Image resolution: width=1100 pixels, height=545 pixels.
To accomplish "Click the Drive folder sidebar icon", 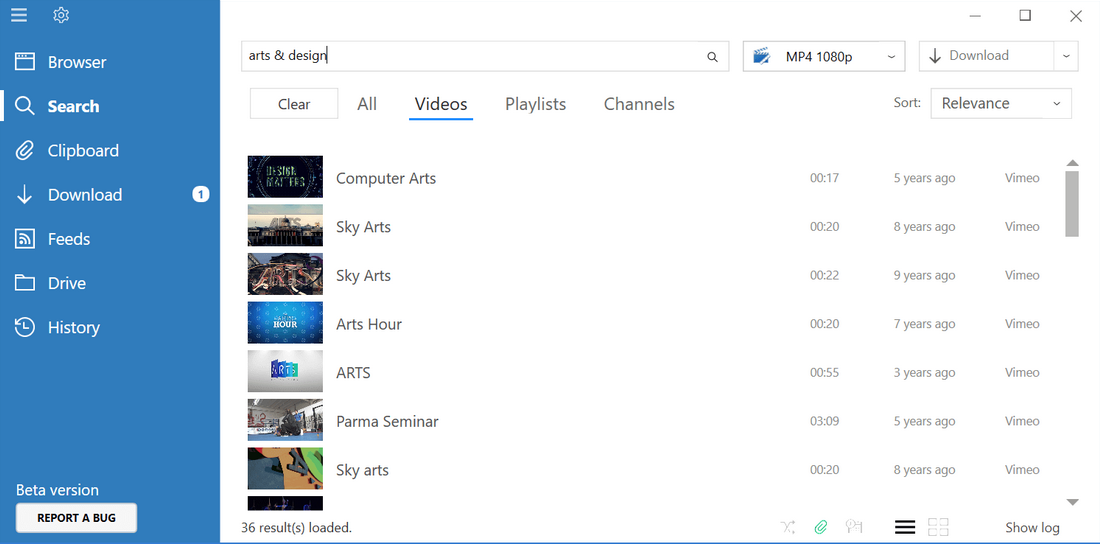I will (25, 283).
